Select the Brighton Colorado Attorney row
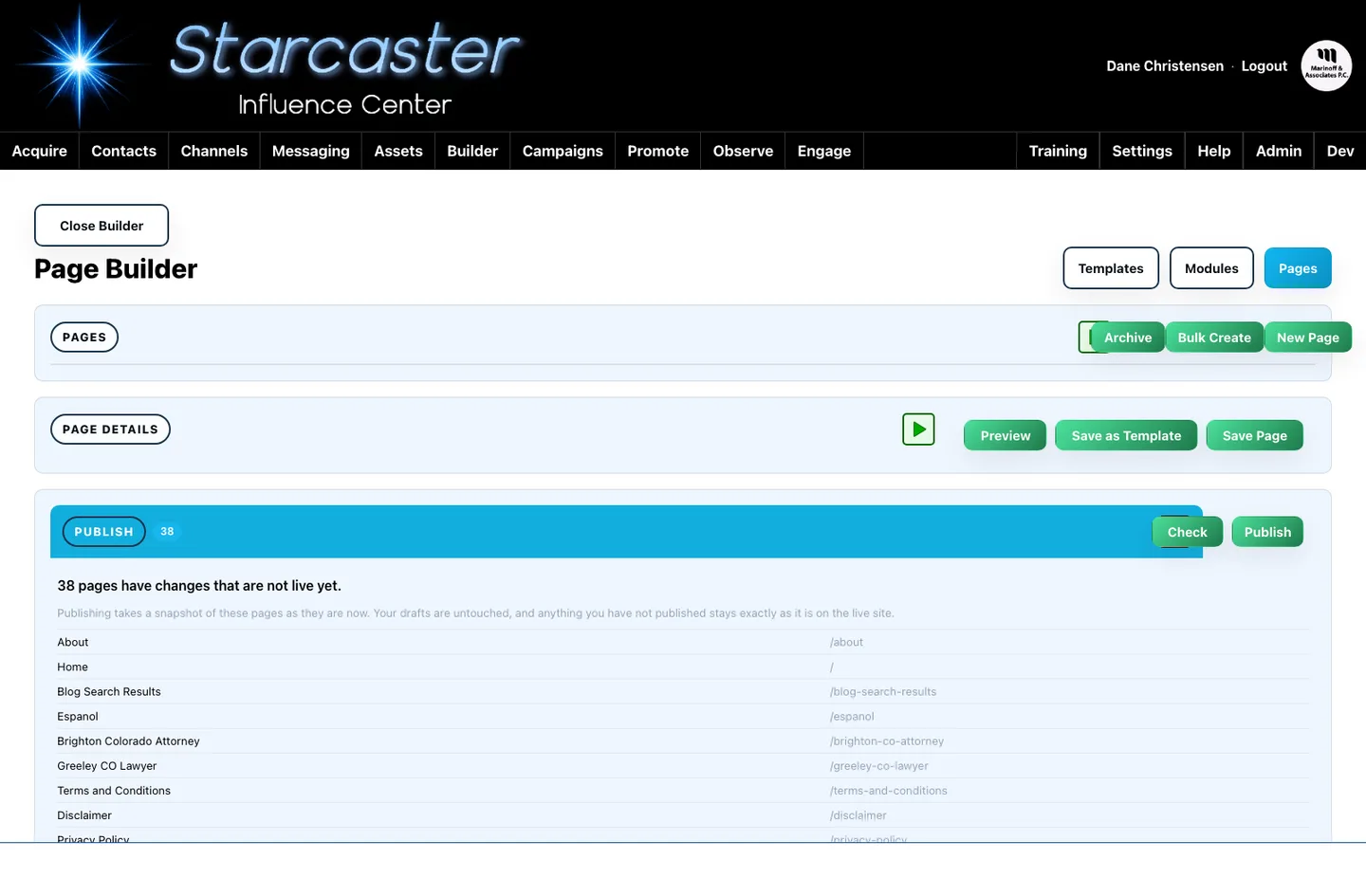Screen dimensions: 1366x896 pos(683,741)
